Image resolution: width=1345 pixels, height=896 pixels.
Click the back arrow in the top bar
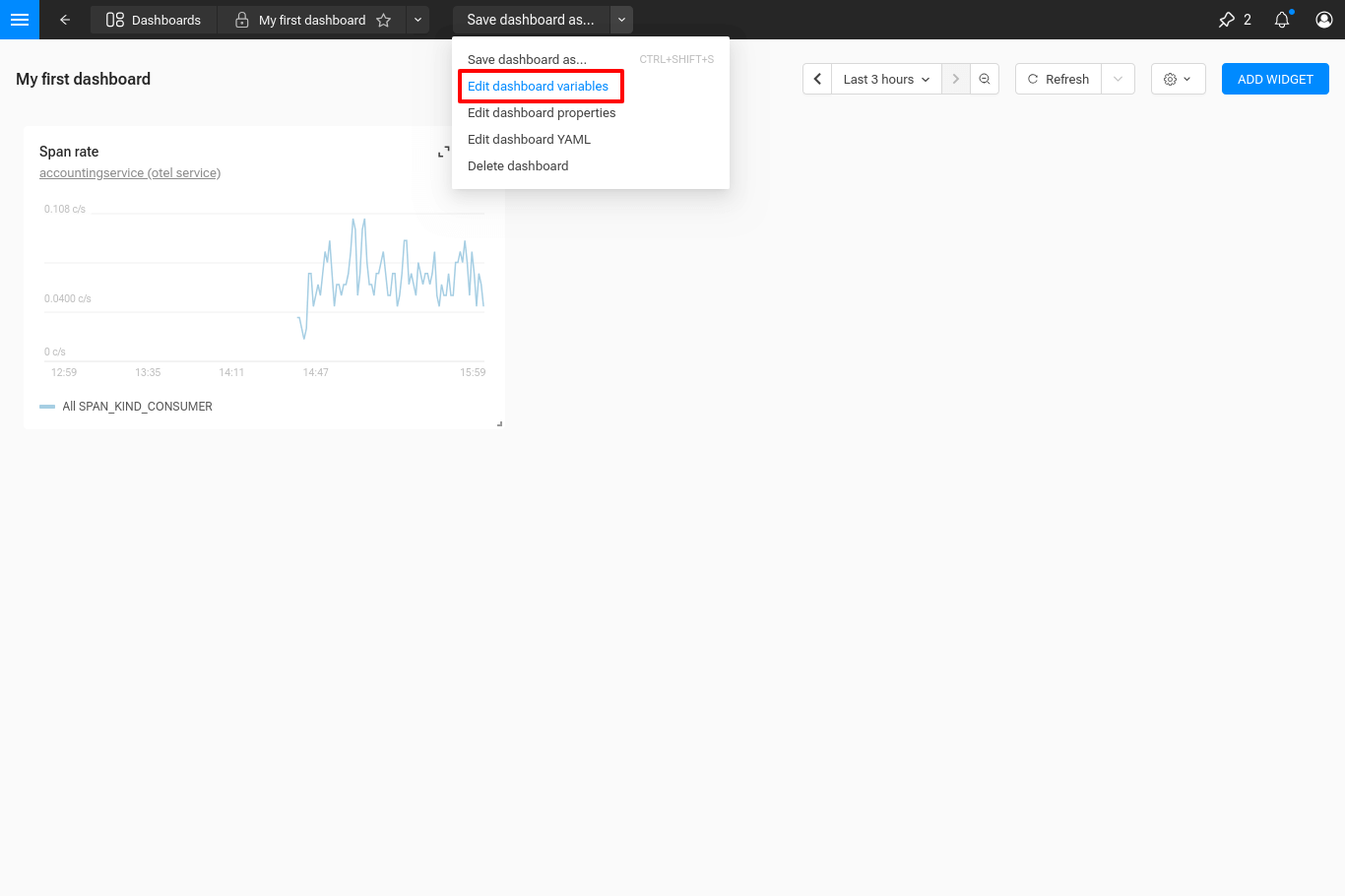point(65,20)
